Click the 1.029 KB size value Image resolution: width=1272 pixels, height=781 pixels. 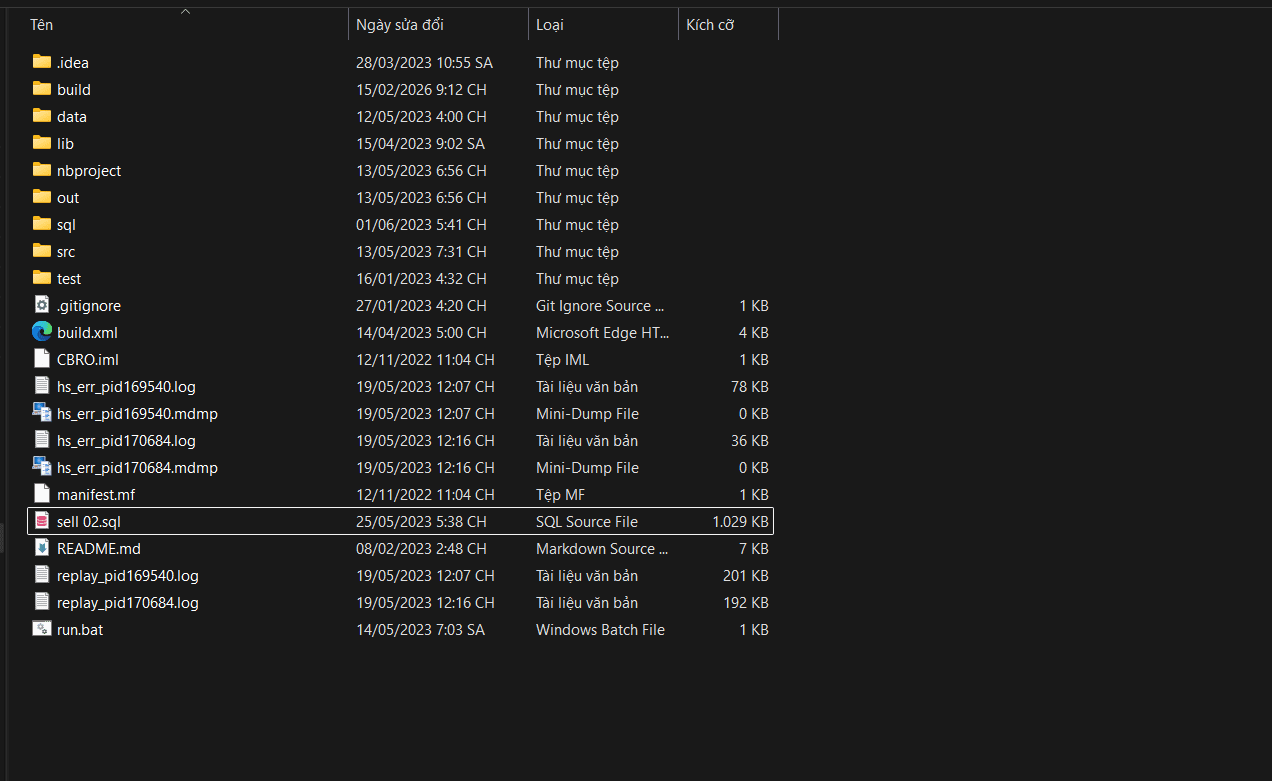pos(740,521)
